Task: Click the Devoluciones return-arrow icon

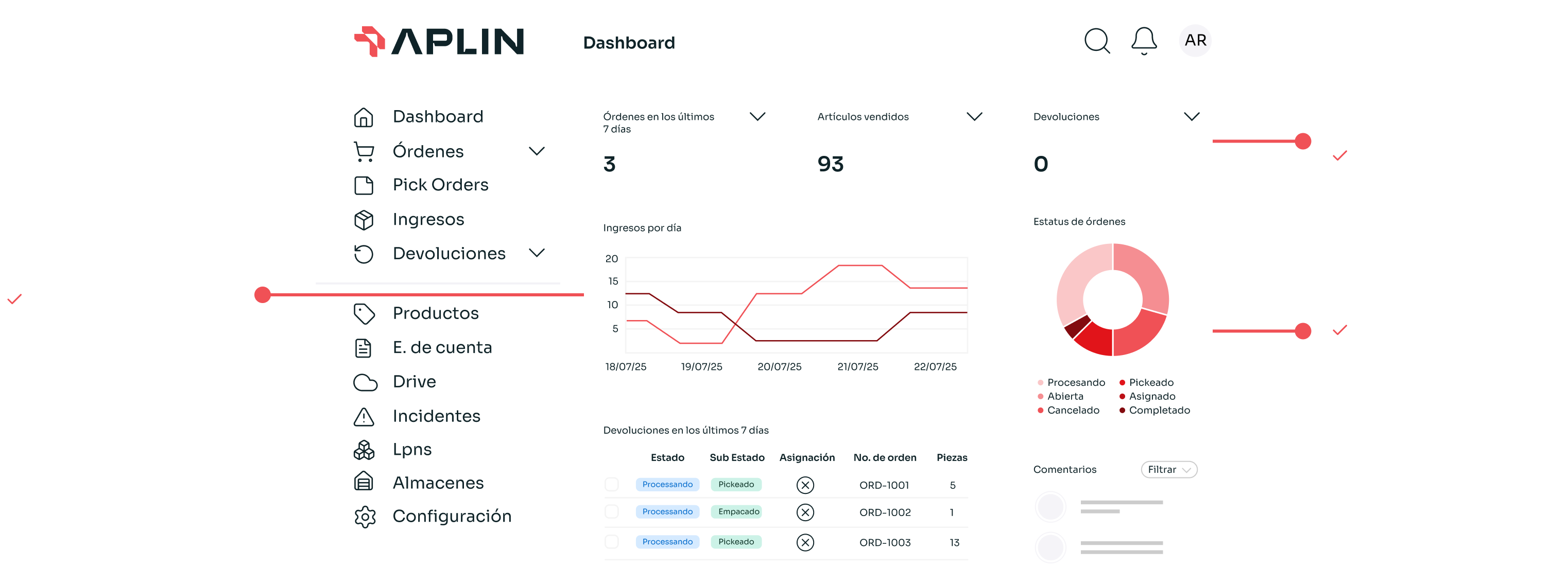Action: coord(364,254)
